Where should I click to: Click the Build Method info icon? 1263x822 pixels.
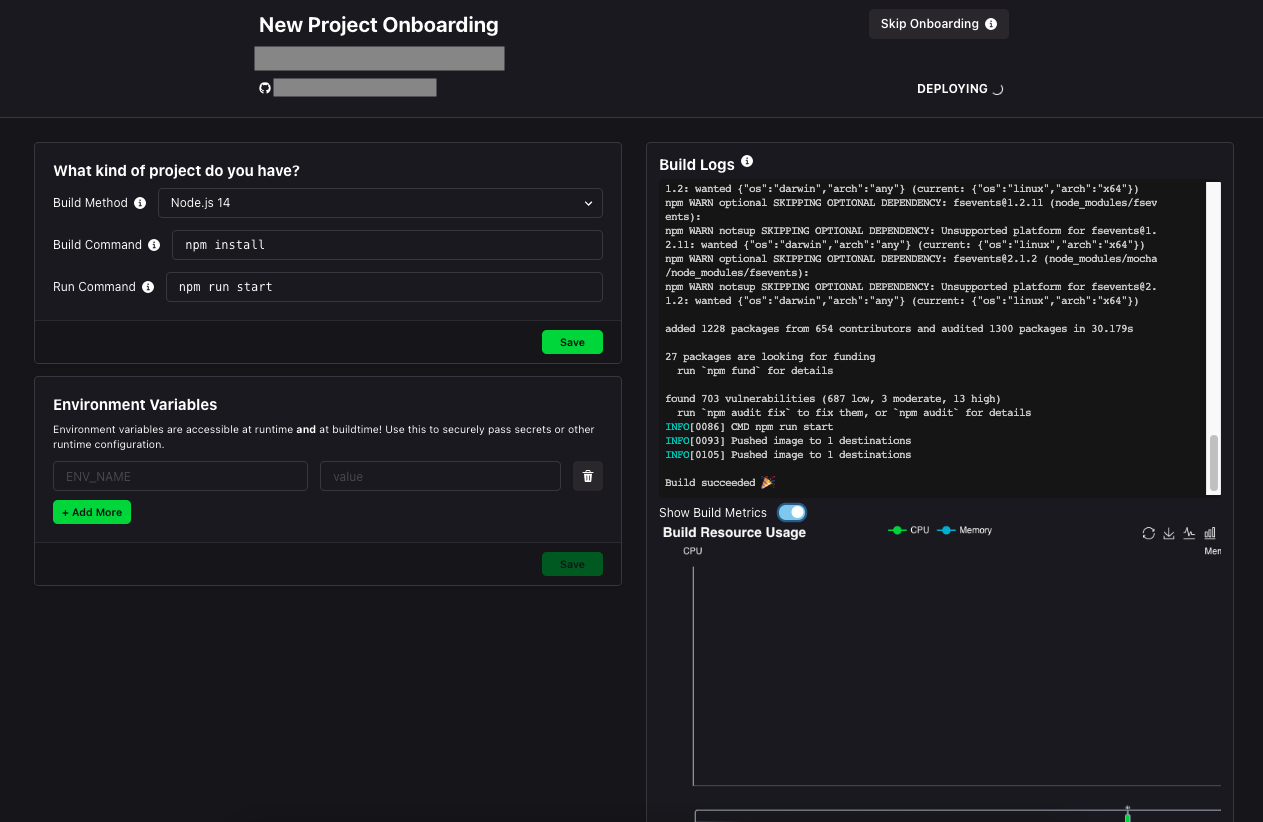point(139,203)
